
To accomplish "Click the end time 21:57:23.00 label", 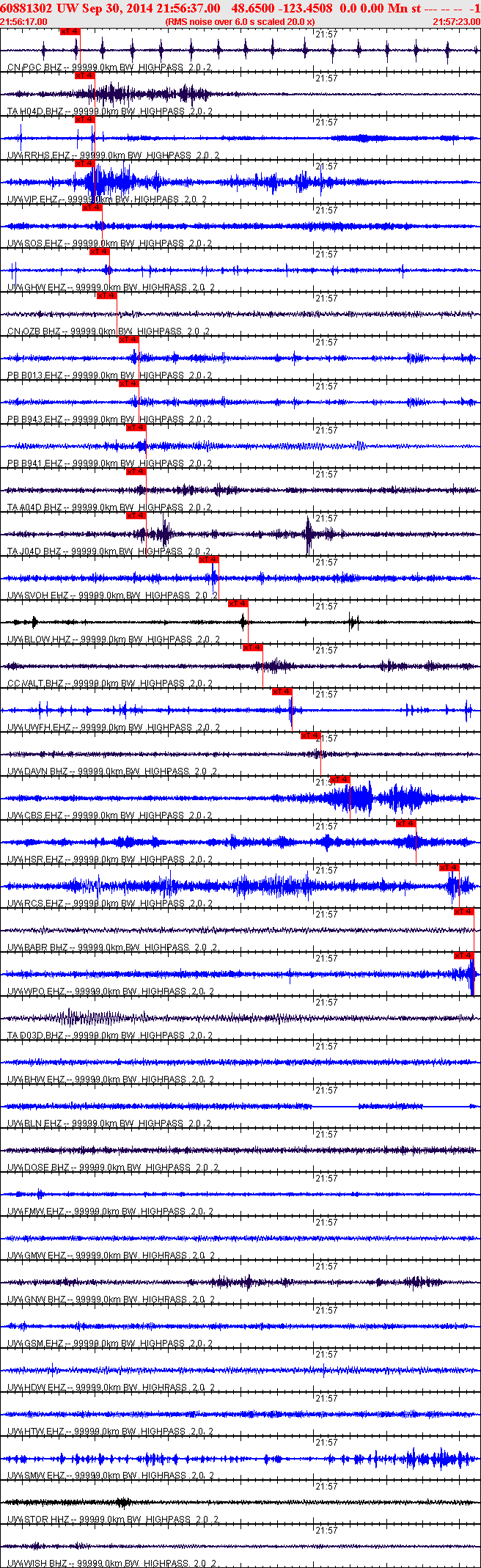I will (x=457, y=22).
